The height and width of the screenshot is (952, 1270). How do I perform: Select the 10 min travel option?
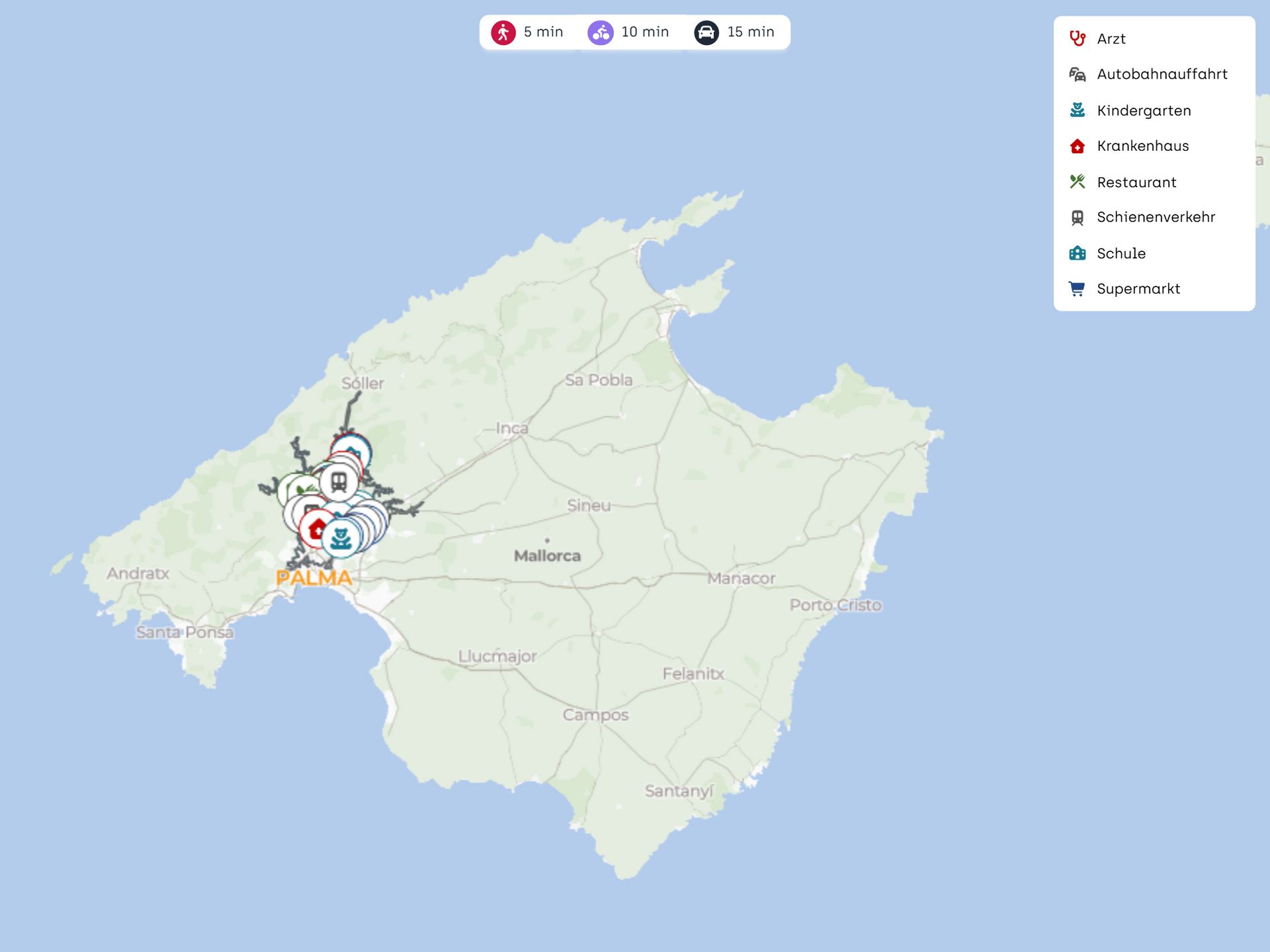click(x=644, y=32)
